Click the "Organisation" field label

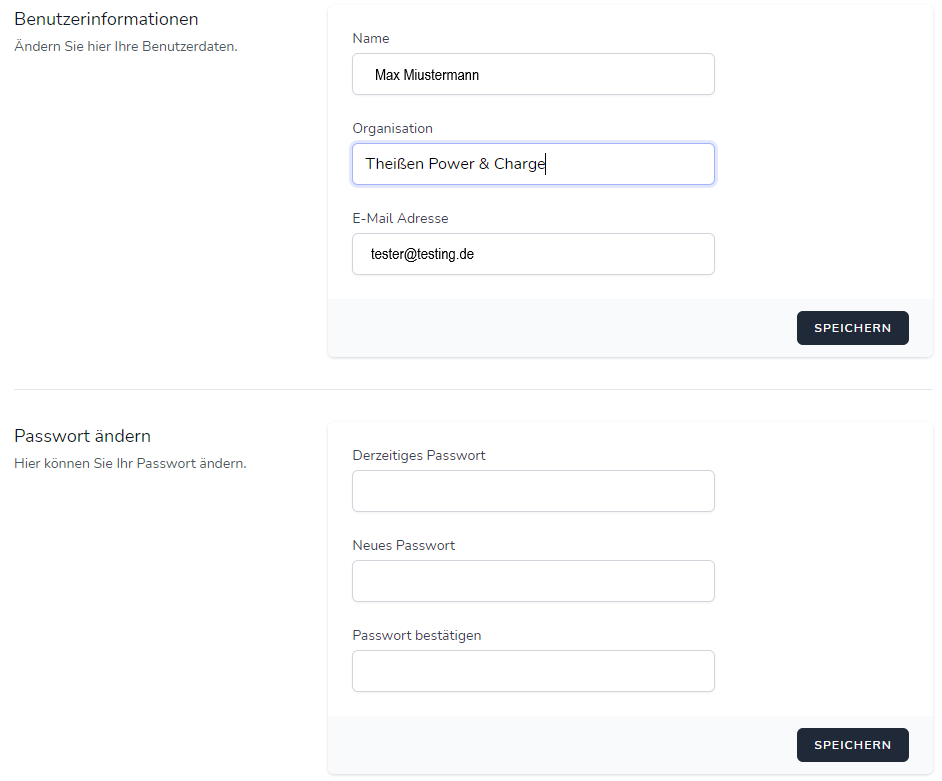(x=392, y=128)
